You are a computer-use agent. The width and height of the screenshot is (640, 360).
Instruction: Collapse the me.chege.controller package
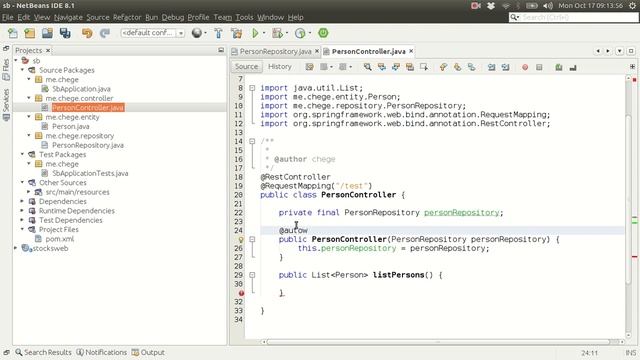[x=29, y=98]
